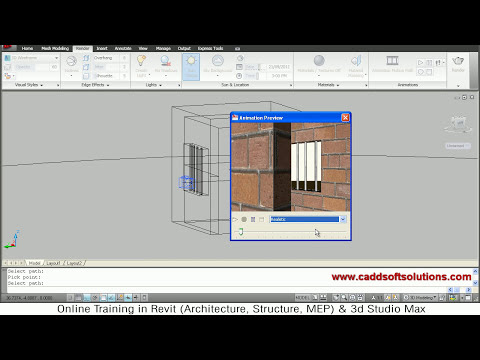
Task: Click the Isolines edge effect icon
Action: (x=71, y=62)
